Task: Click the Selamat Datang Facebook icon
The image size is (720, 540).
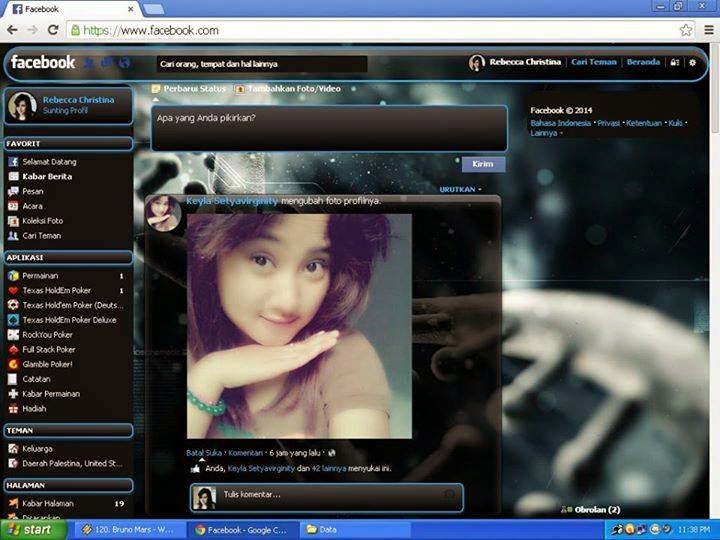Action: [13, 162]
